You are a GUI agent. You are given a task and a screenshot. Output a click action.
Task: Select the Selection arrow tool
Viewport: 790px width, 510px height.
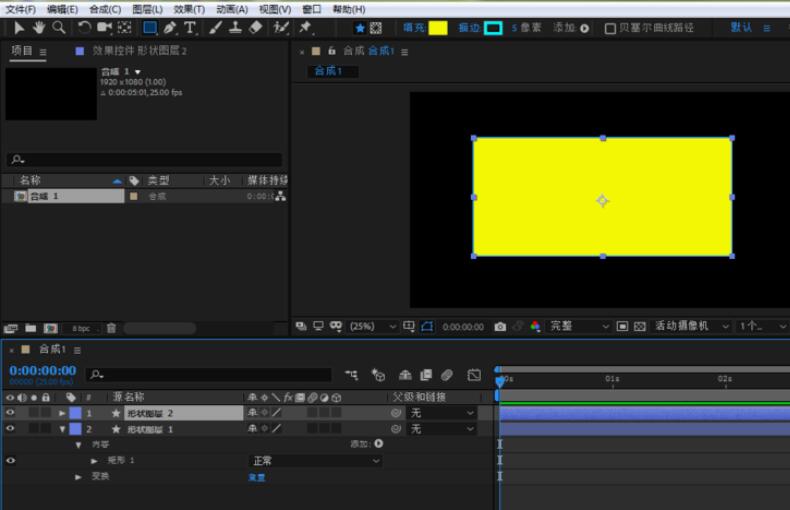tap(19, 28)
